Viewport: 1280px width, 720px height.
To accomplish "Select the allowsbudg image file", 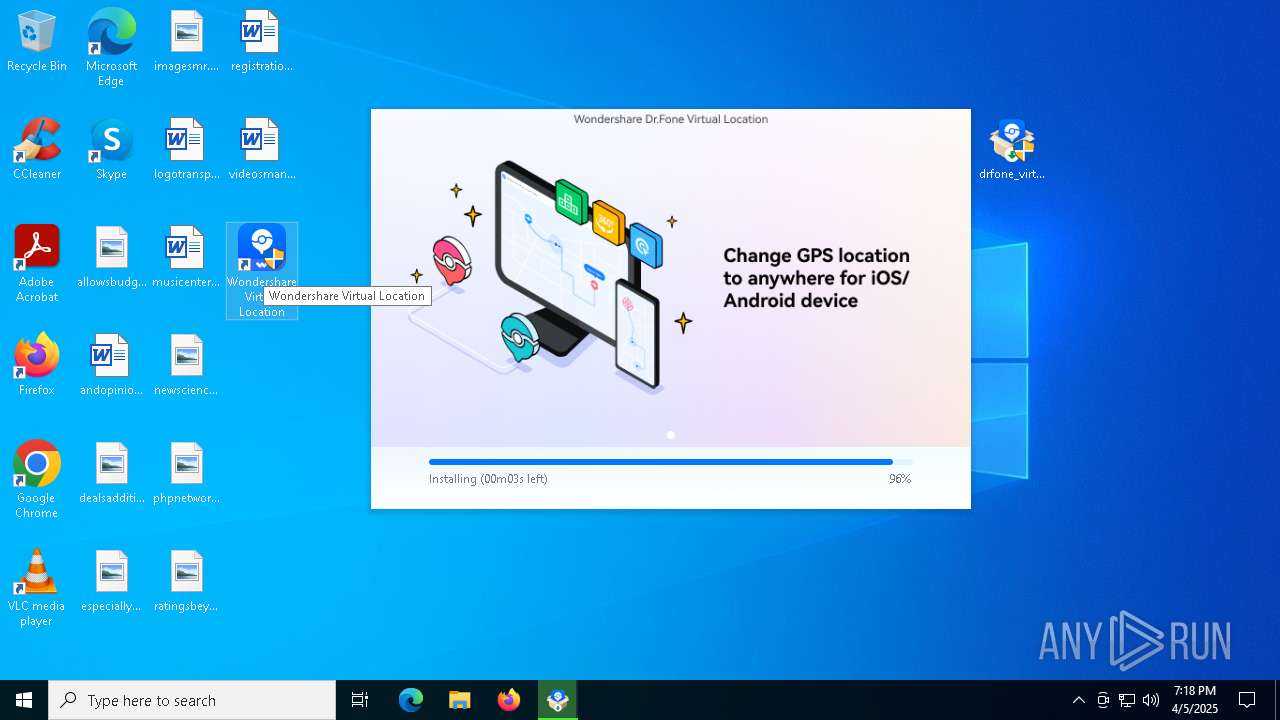I will point(111,257).
